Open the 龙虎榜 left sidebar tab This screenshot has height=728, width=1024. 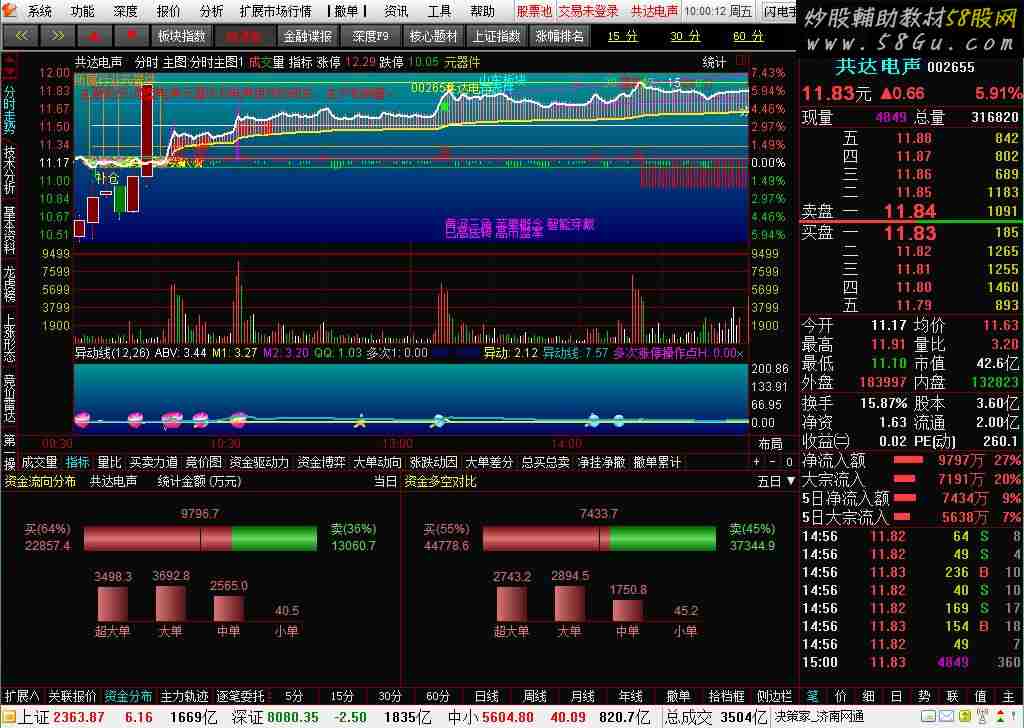[9, 283]
